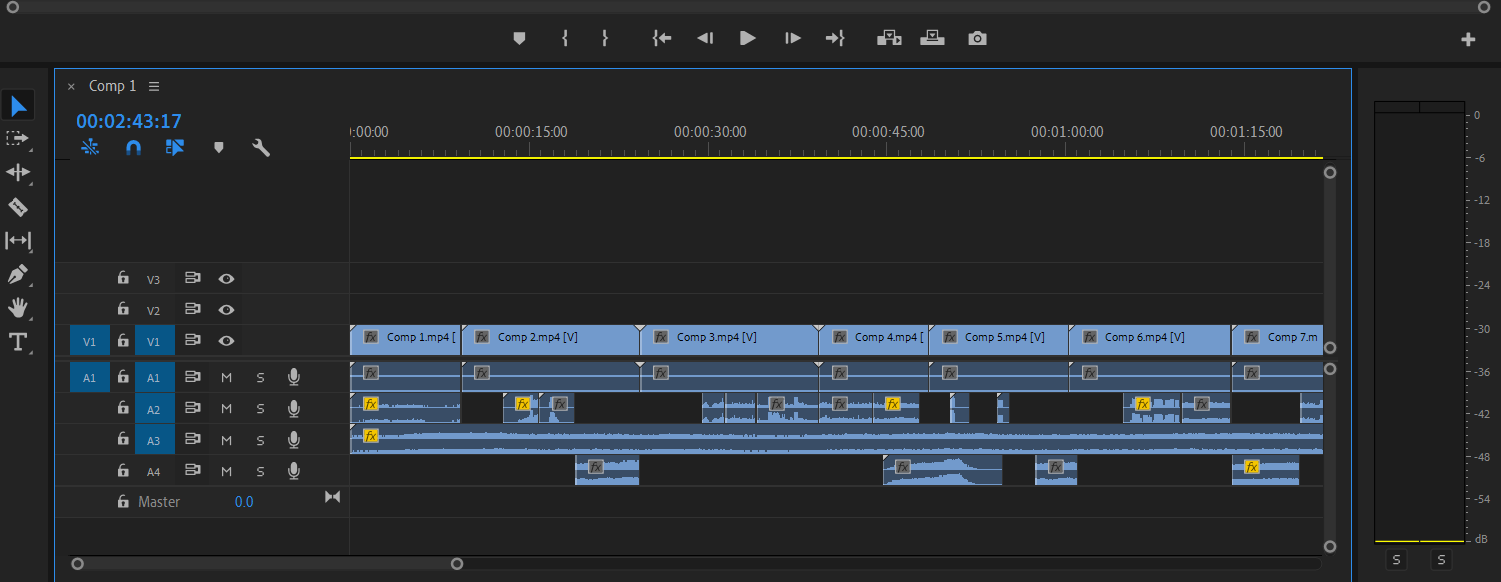Open the Comp 1 panel menu
The image size is (1501, 582).
pos(154,86)
